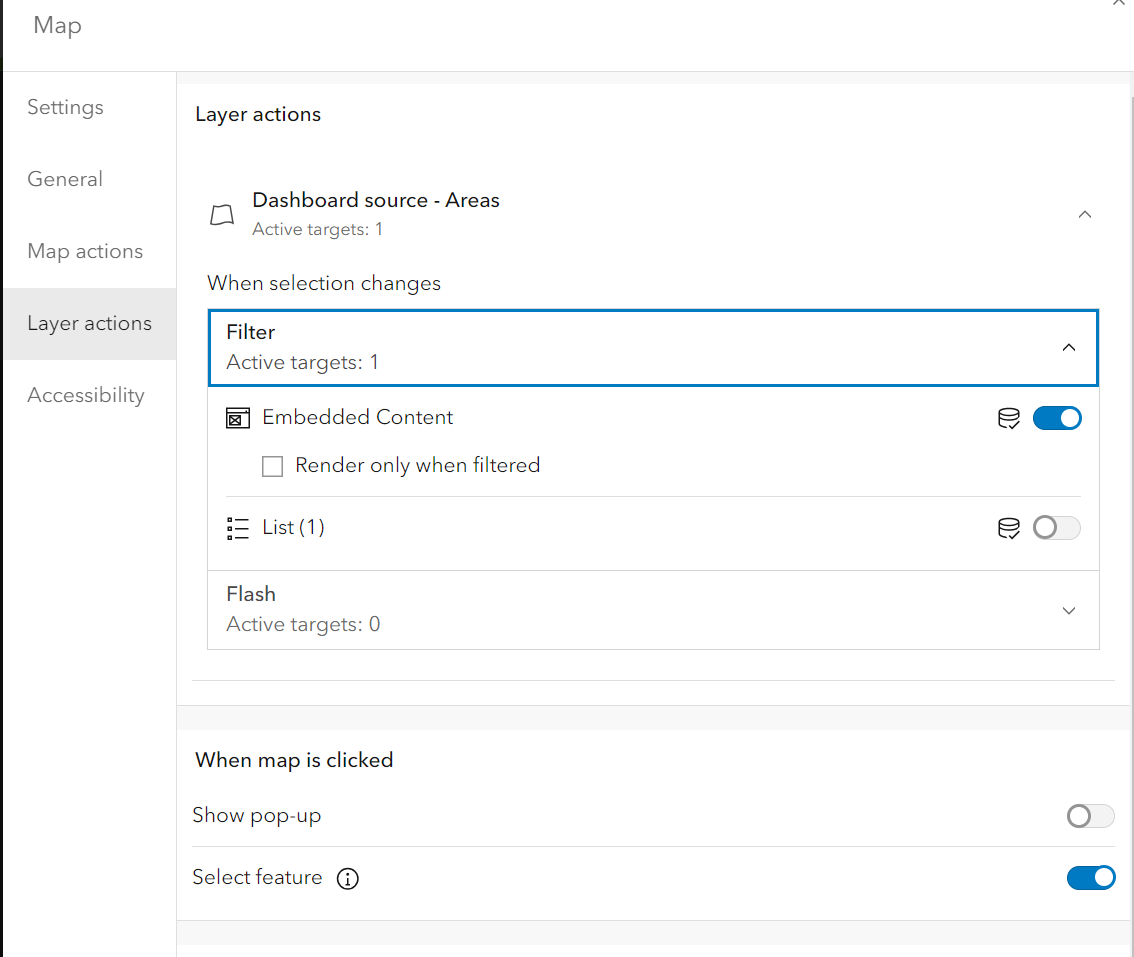
Task: Collapse the Filter action section
Action: coord(1069,348)
